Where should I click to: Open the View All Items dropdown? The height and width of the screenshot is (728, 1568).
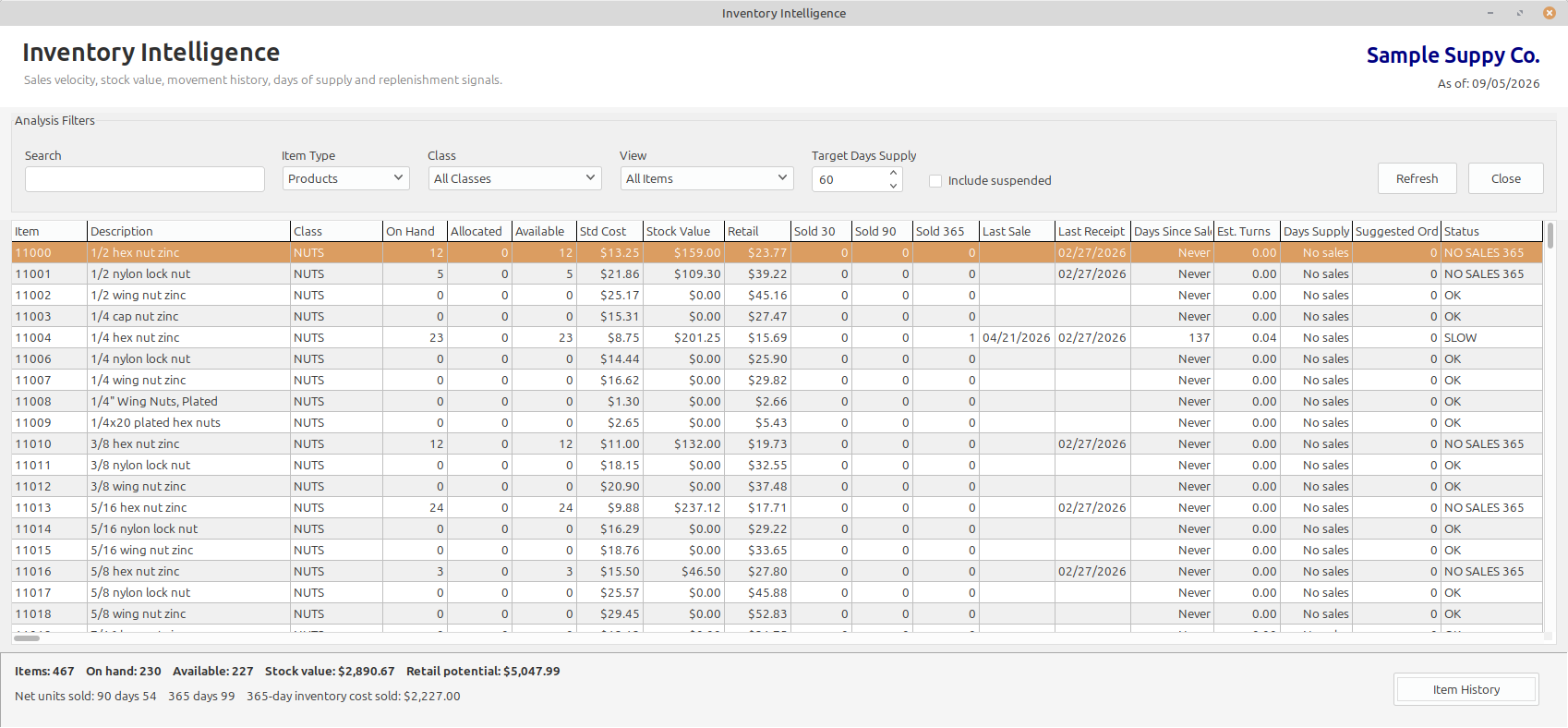pos(706,178)
